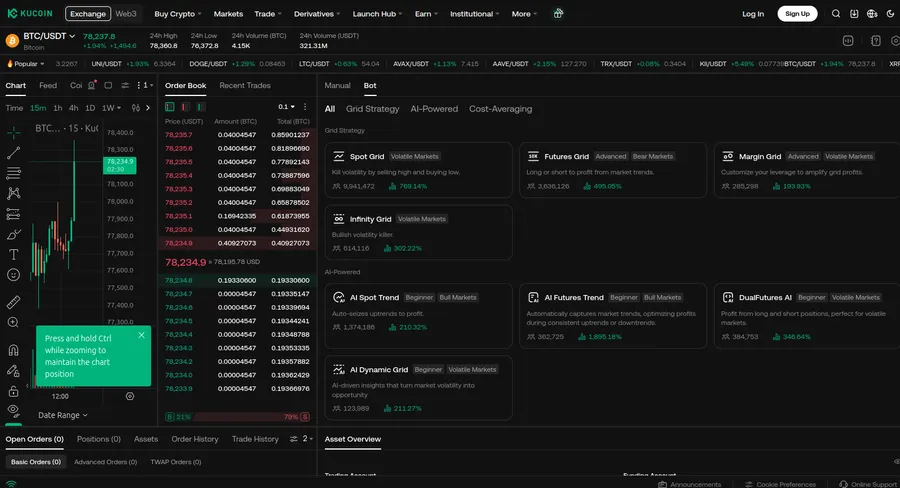The width and height of the screenshot is (900, 488).
Task: Open the price alert bell icon
Action: tap(92, 86)
